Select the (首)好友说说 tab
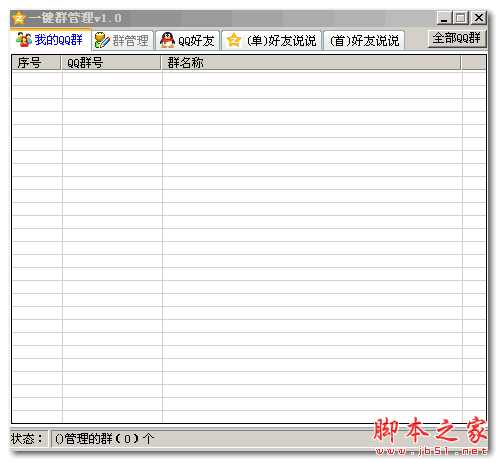This screenshot has width=499, height=462. (364, 41)
